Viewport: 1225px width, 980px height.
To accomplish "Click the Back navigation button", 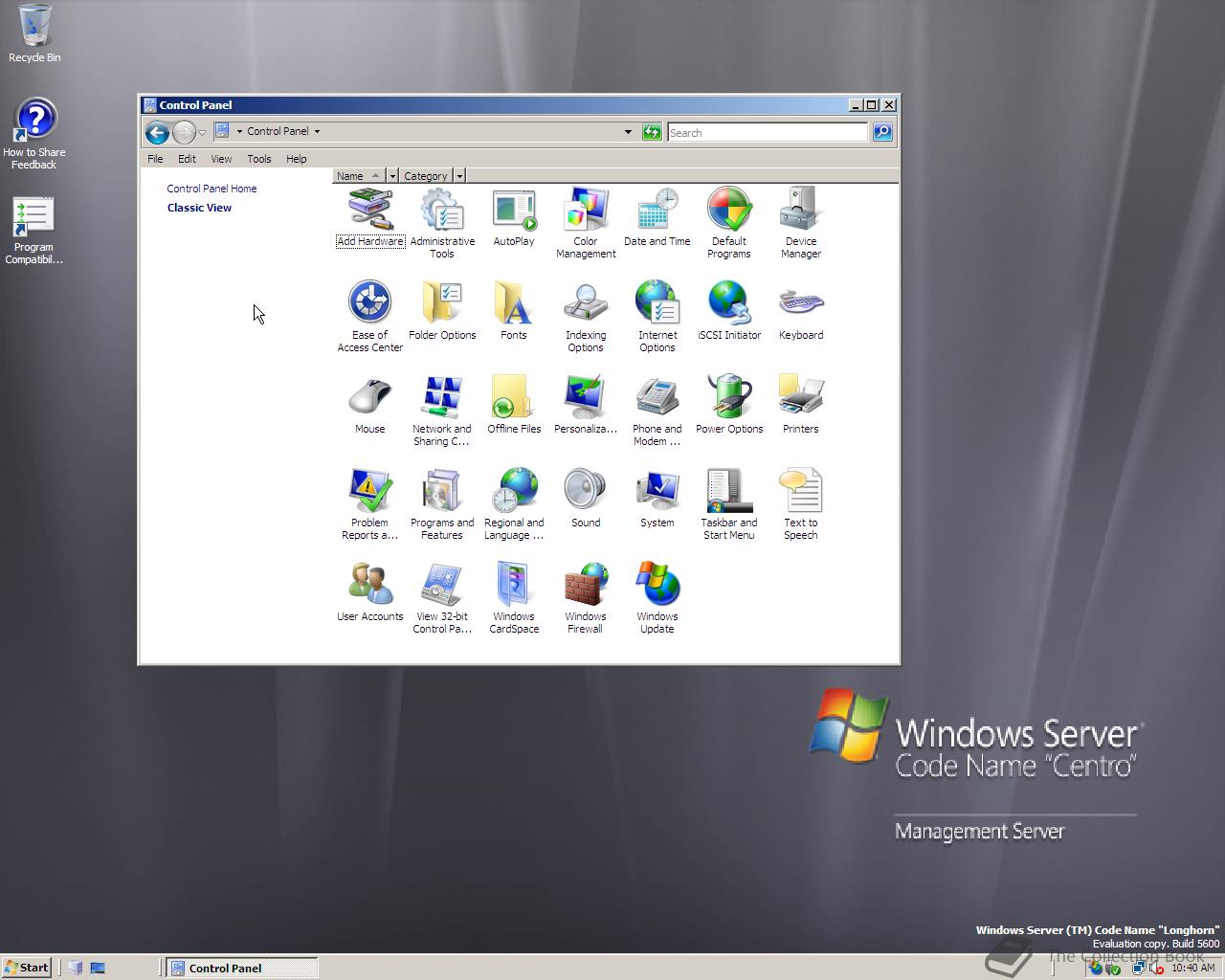I will click(x=157, y=132).
